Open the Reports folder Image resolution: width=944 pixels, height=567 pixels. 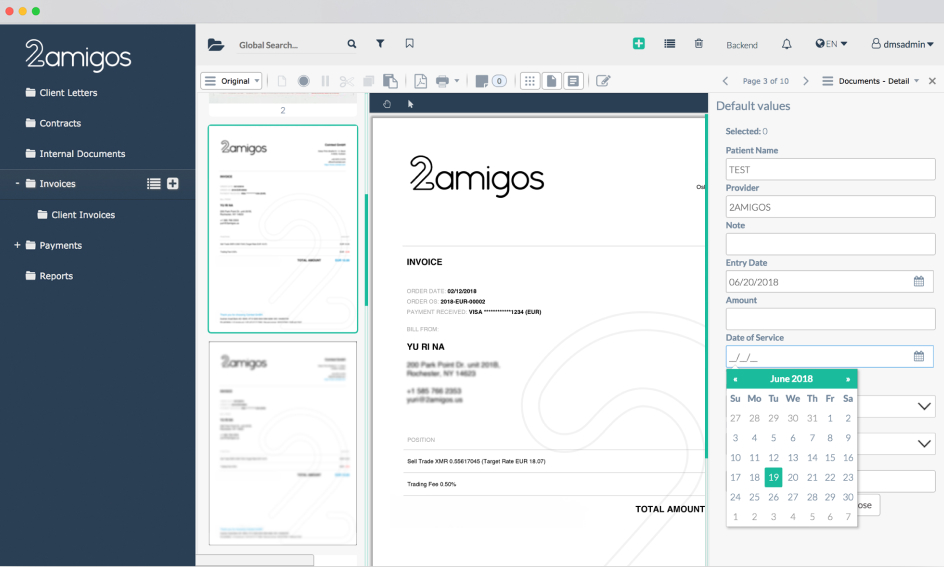pyautogui.click(x=56, y=276)
